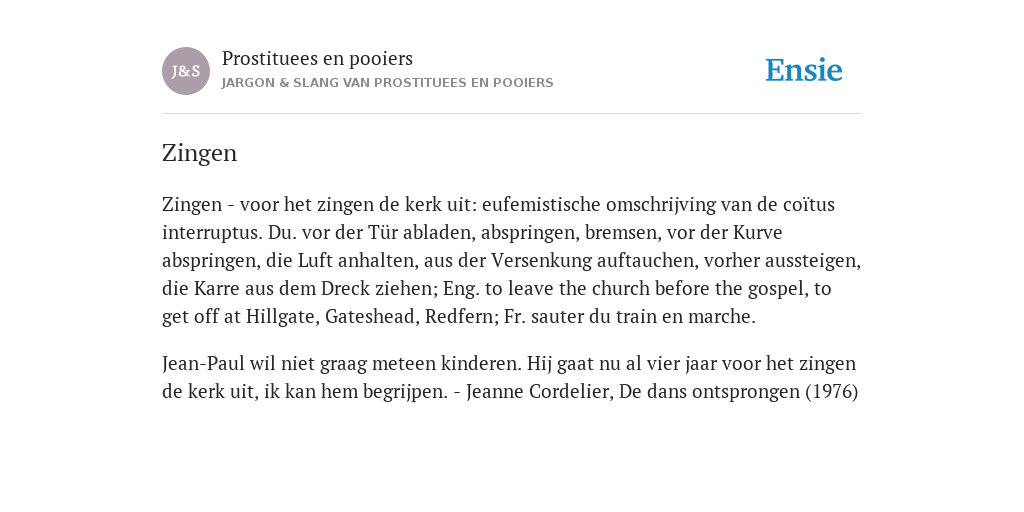Image resolution: width=1024 pixels, height=512 pixels.
Task: Click the Zingen entry heading
Action: click(199, 153)
